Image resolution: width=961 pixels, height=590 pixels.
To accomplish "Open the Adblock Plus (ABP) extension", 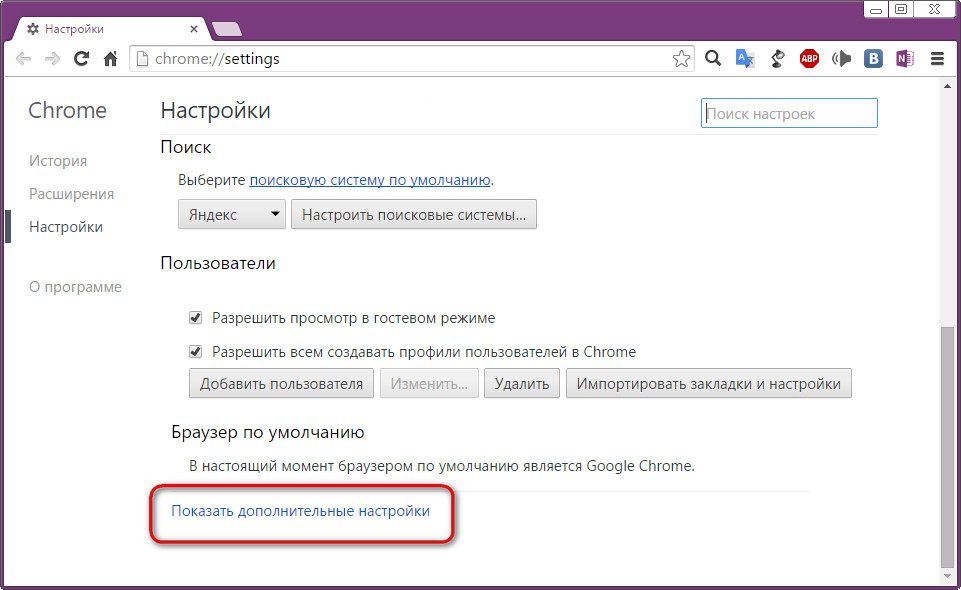I will 809,58.
